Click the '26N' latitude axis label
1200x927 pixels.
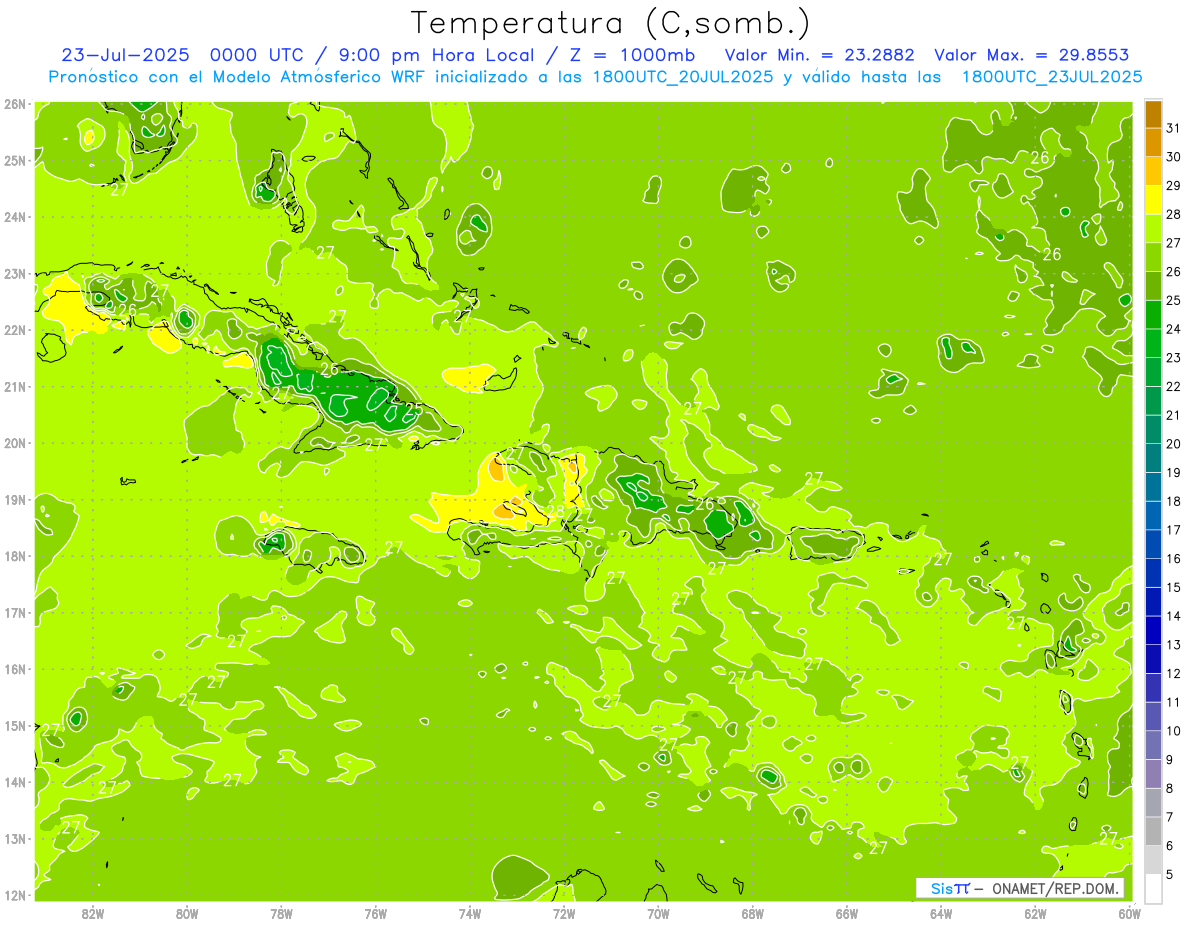coord(14,104)
